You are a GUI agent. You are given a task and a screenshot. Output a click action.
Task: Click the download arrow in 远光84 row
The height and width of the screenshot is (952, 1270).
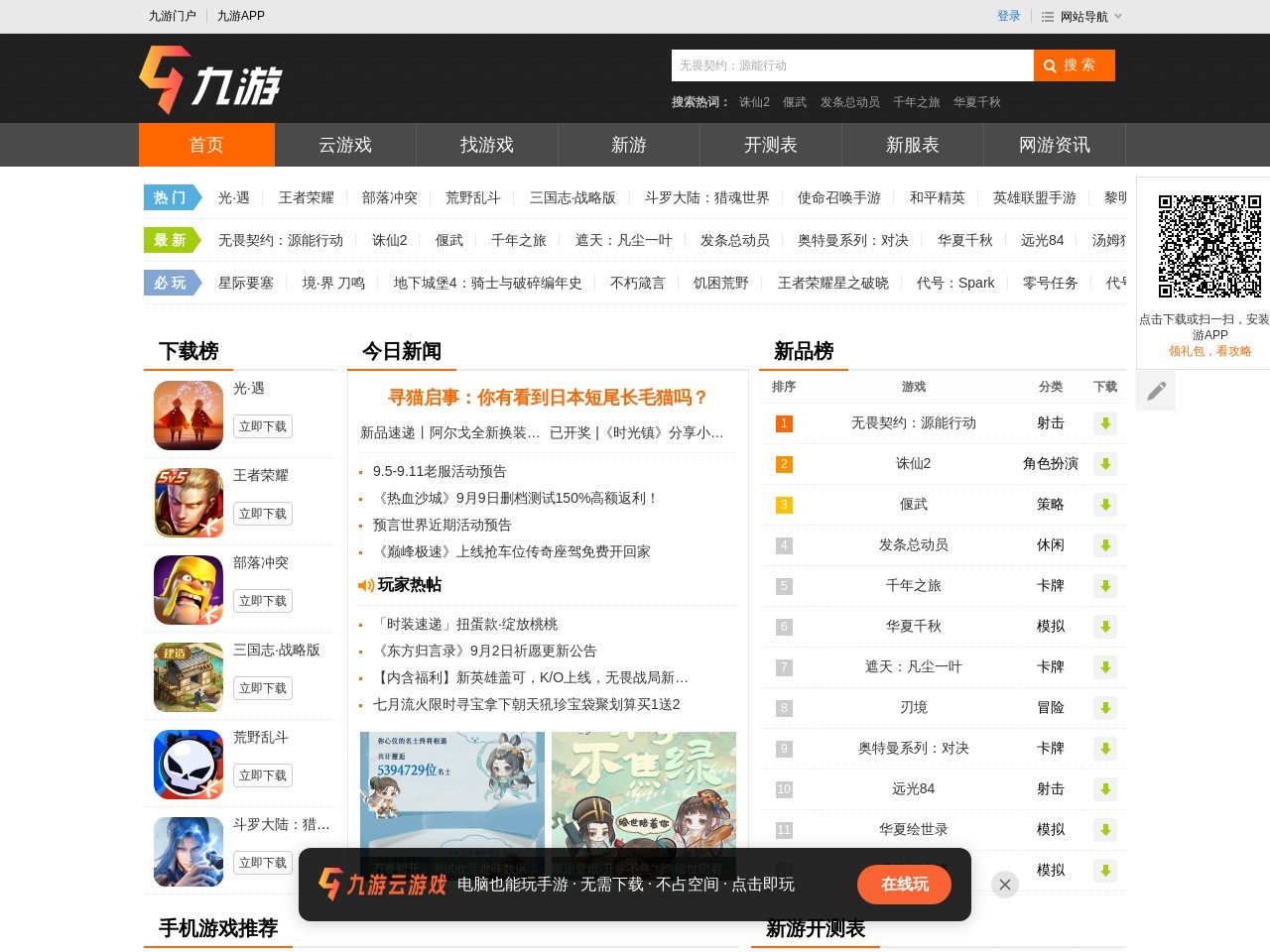pyautogui.click(x=1105, y=789)
